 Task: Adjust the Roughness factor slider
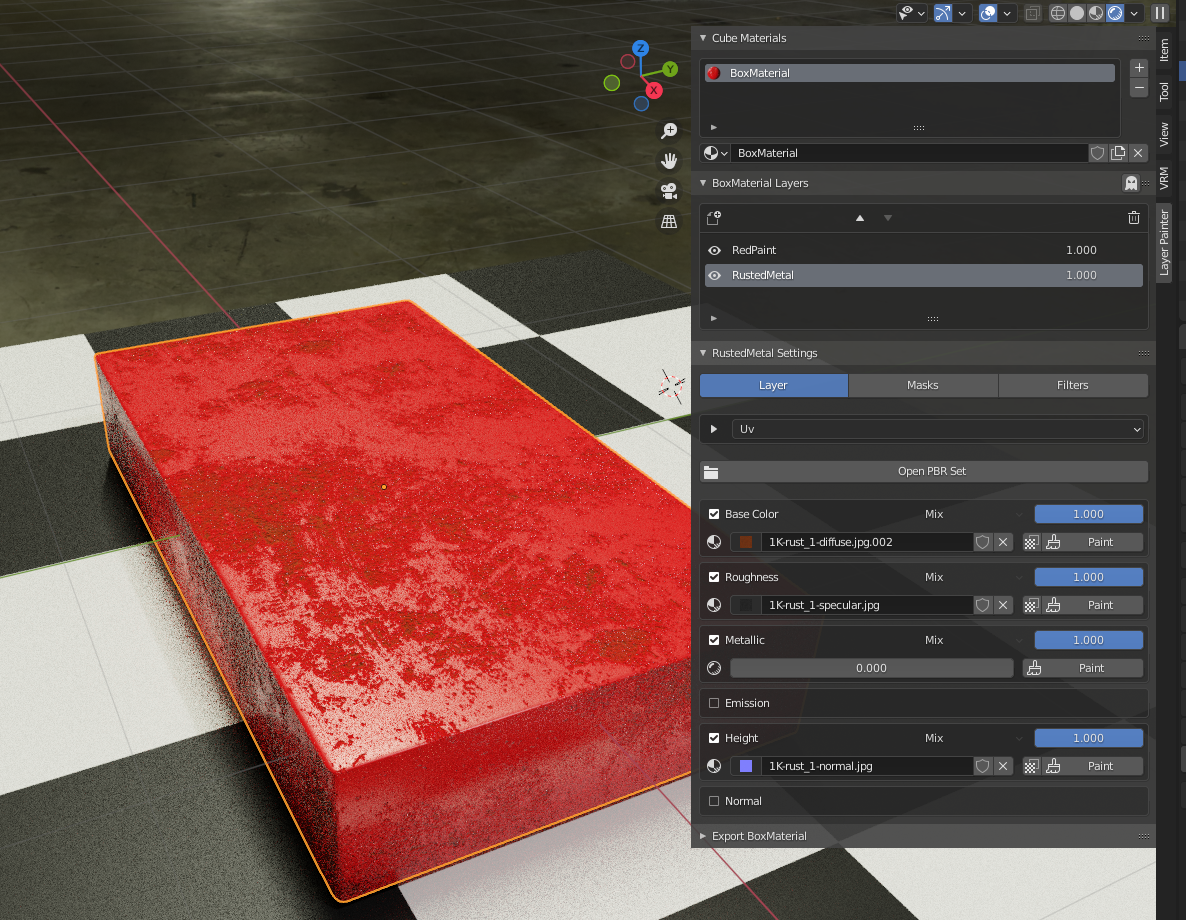[1088, 576]
